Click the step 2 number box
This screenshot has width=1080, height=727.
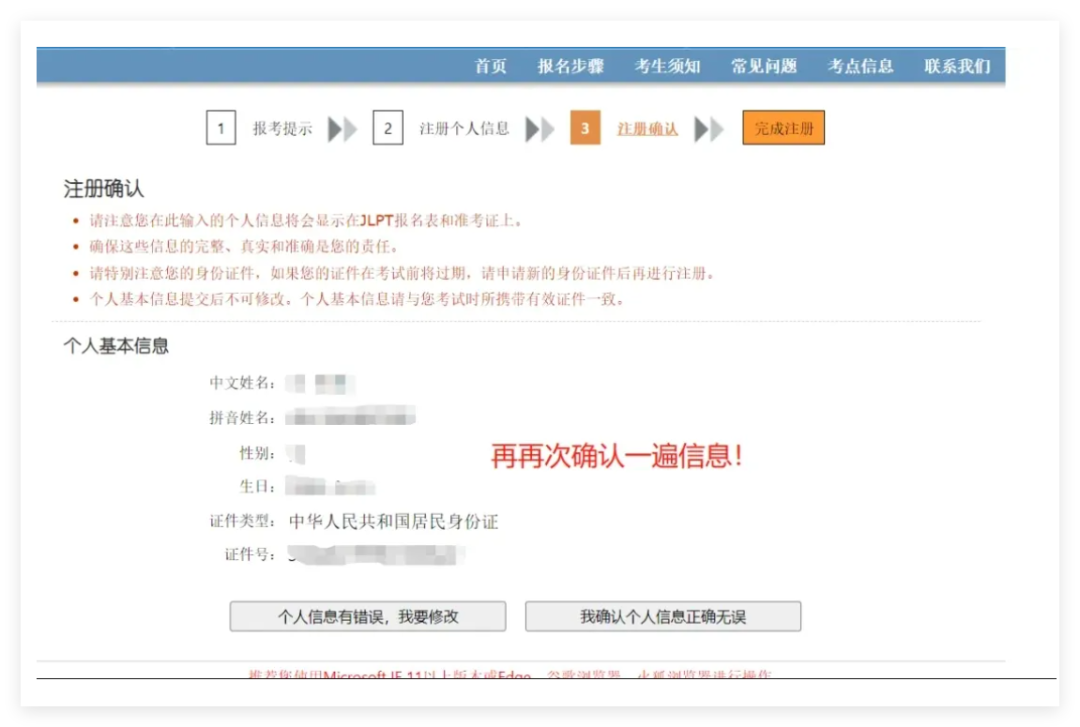coord(388,129)
